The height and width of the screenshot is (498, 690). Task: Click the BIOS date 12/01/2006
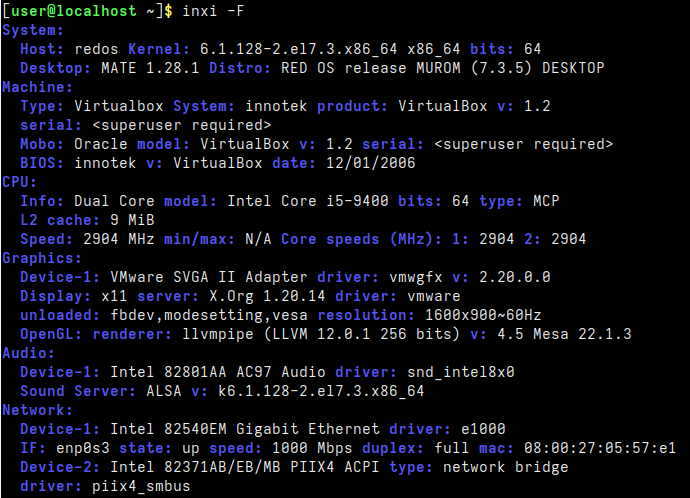[x=371, y=163]
